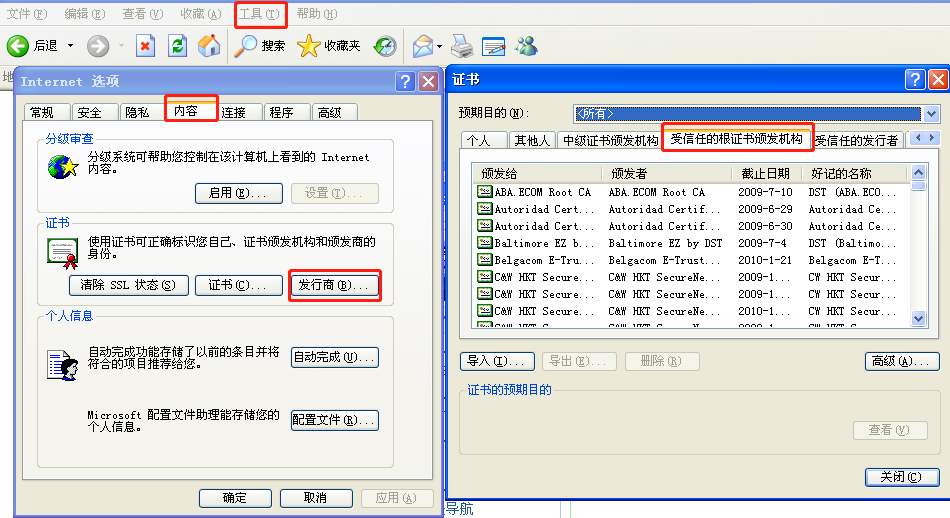Sort by the 颁发给 column header

point(537,174)
